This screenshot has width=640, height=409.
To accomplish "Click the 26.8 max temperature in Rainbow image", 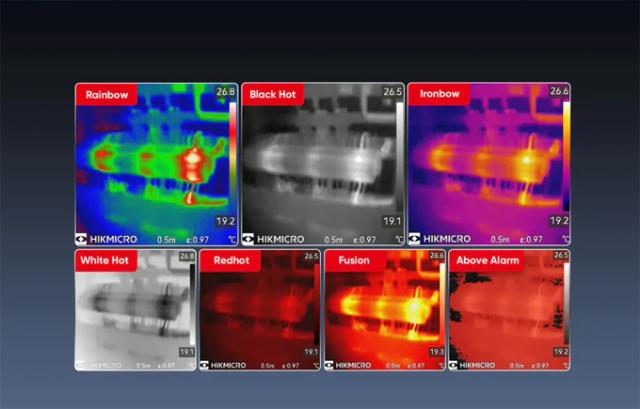I will [x=227, y=91].
